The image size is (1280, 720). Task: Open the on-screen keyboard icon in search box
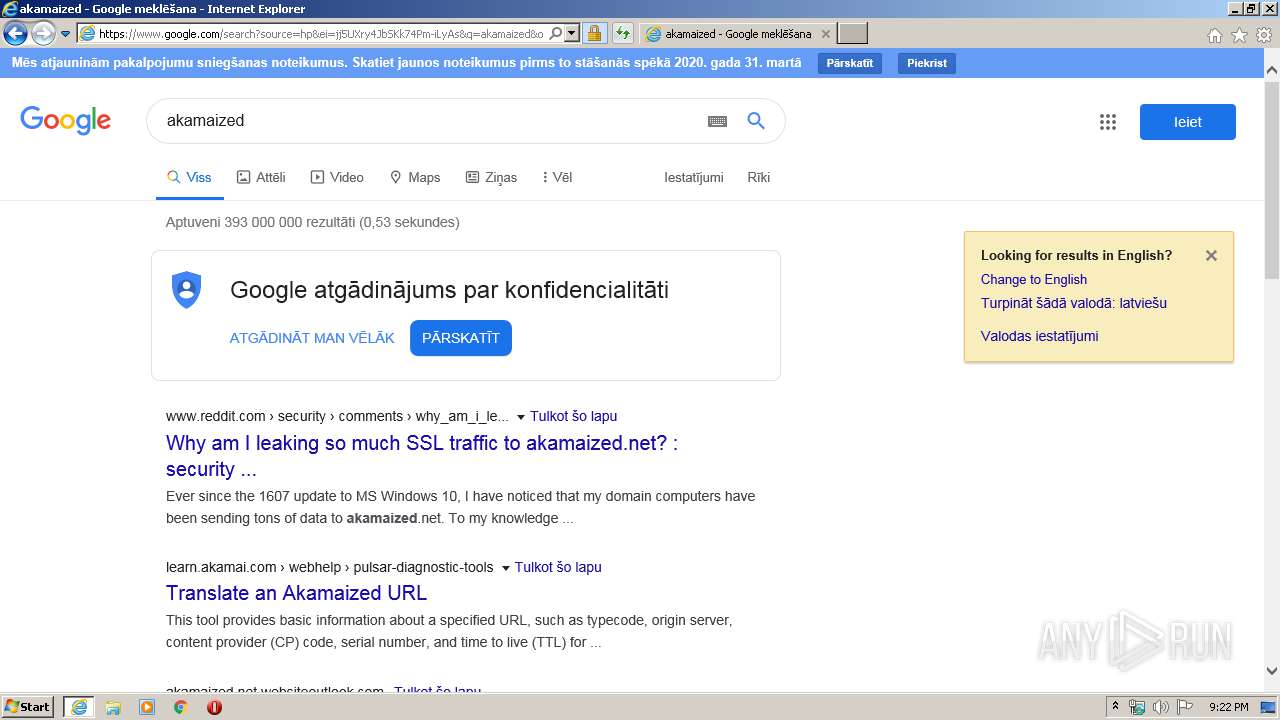pyautogui.click(x=717, y=121)
